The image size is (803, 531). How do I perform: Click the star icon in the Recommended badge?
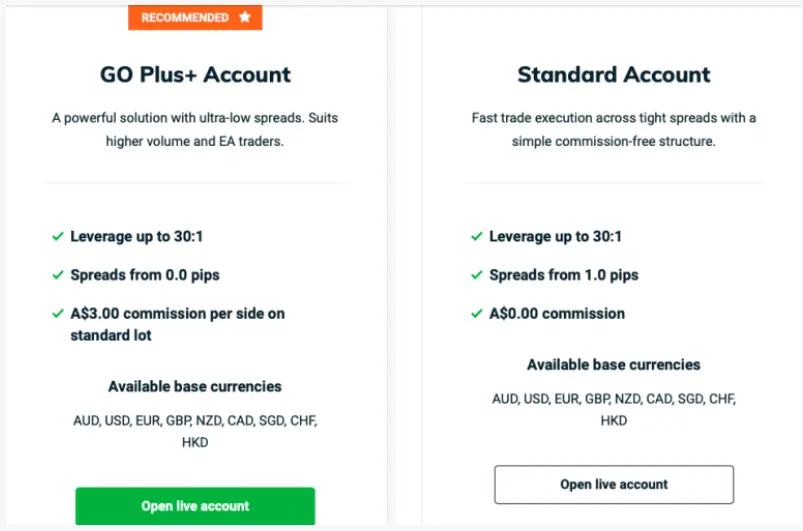pos(245,17)
